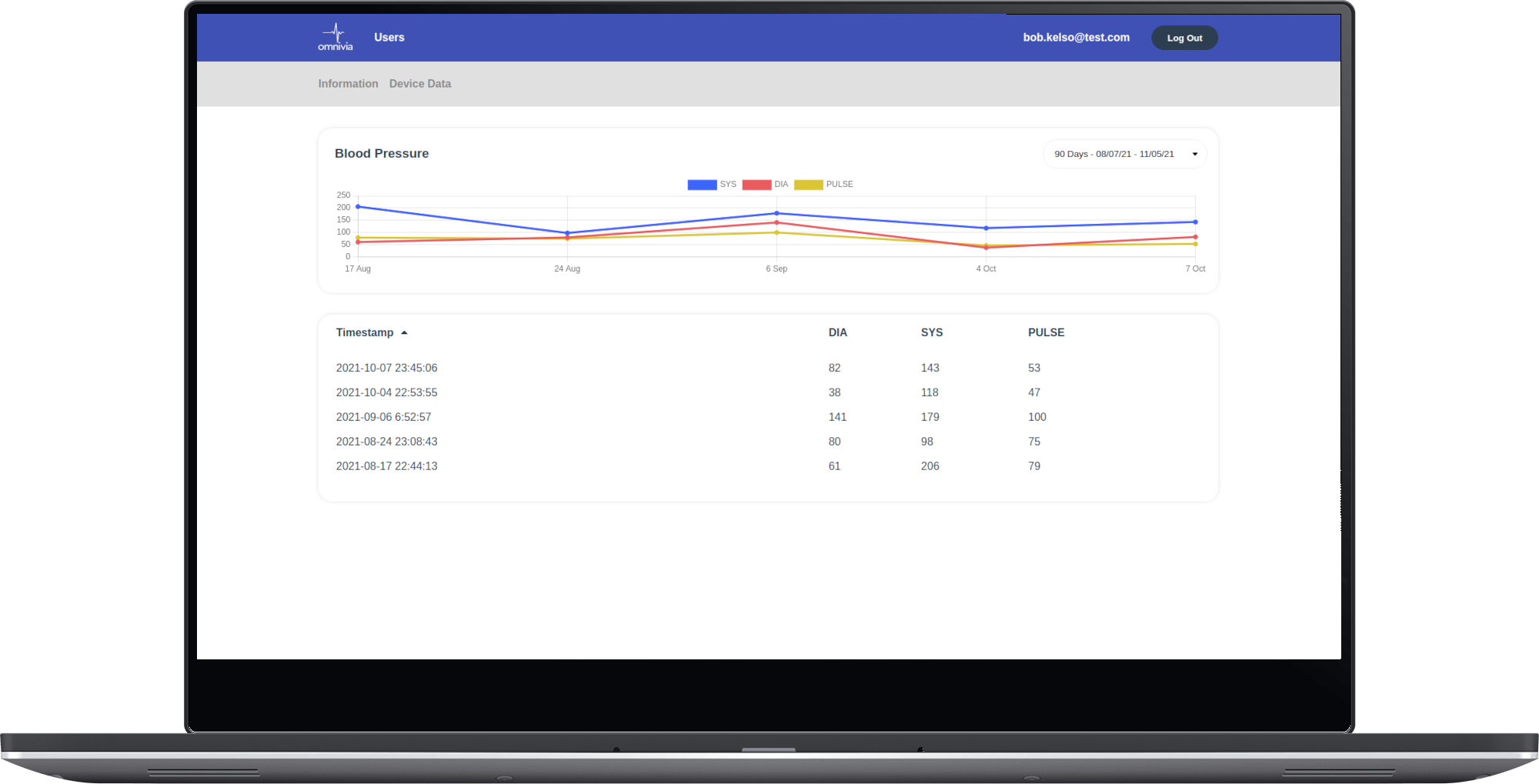Collapse the Timestamp sort ascending arrow

coord(405,332)
